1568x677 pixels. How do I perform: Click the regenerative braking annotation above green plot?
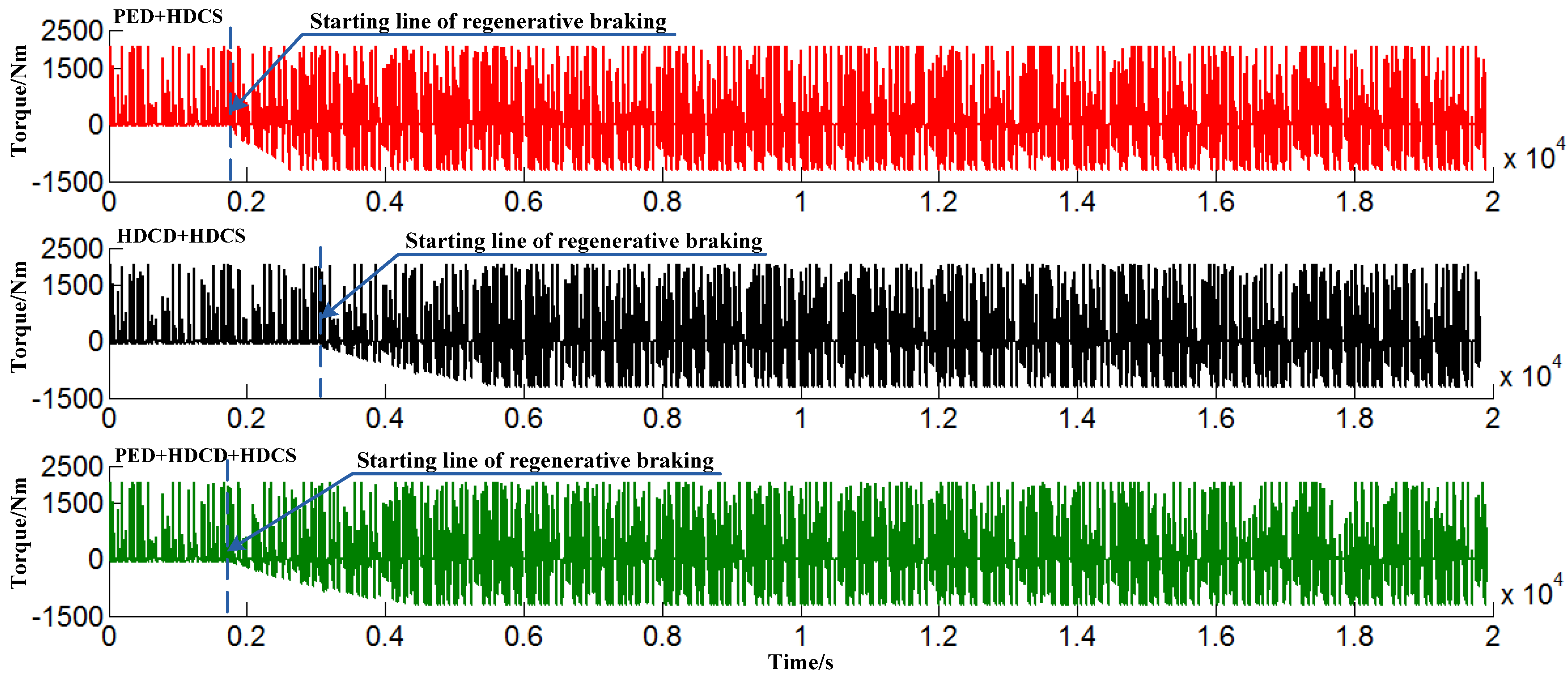tap(535, 460)
